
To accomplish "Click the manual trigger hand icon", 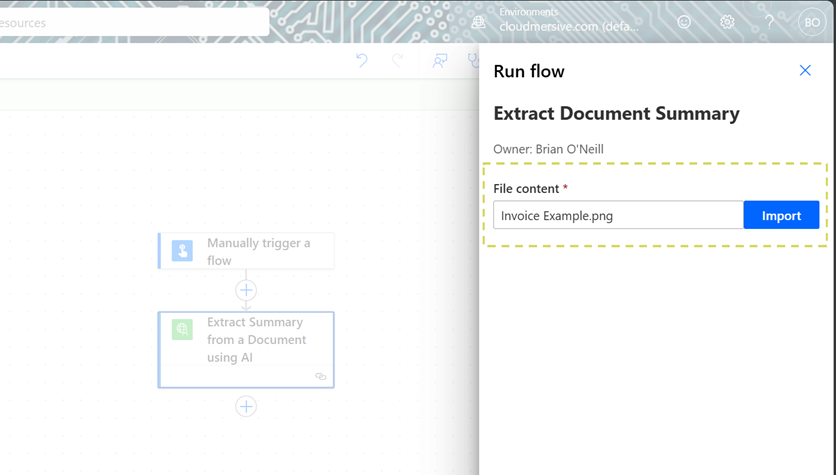I will coord(182,251).
